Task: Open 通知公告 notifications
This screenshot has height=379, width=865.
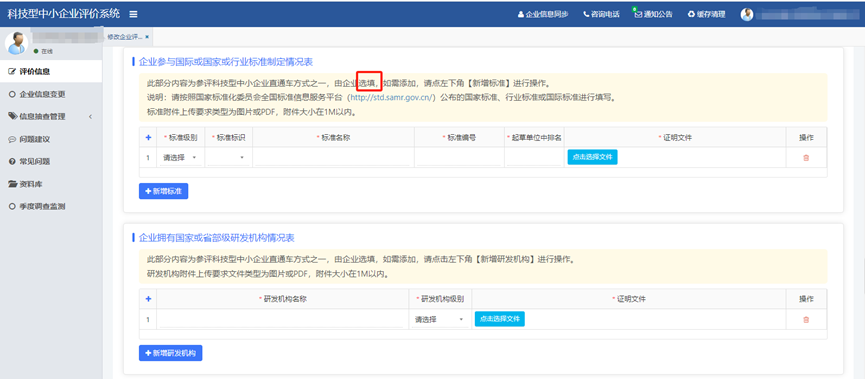Action: [653, 14]
